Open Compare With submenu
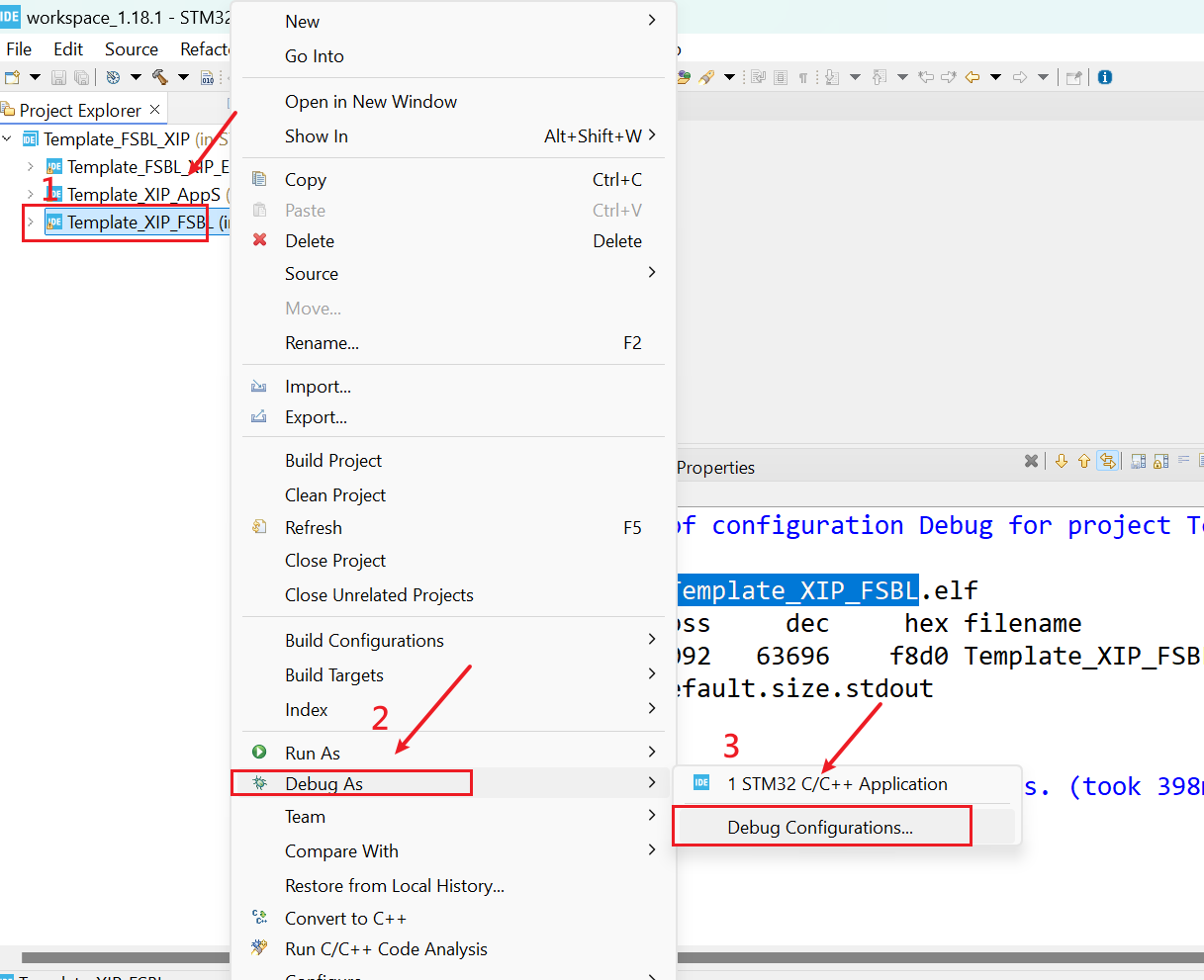 coord(453,850)
